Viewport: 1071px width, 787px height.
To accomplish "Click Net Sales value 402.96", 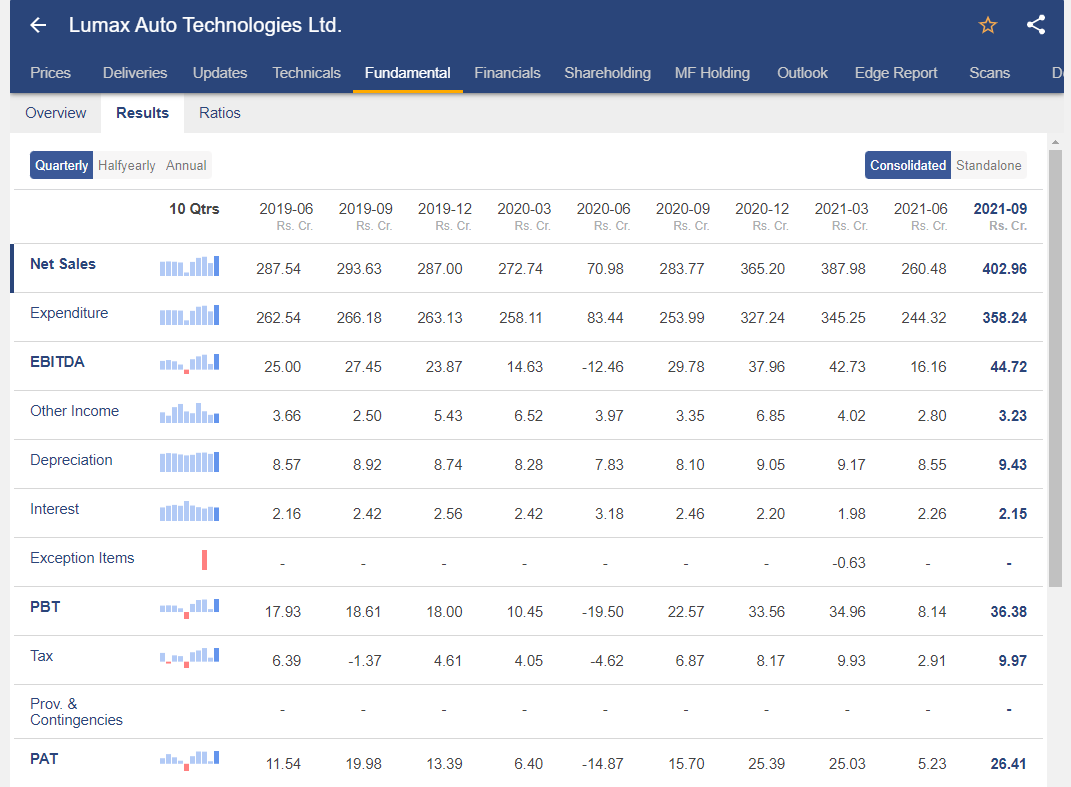I will [1005, 269].
